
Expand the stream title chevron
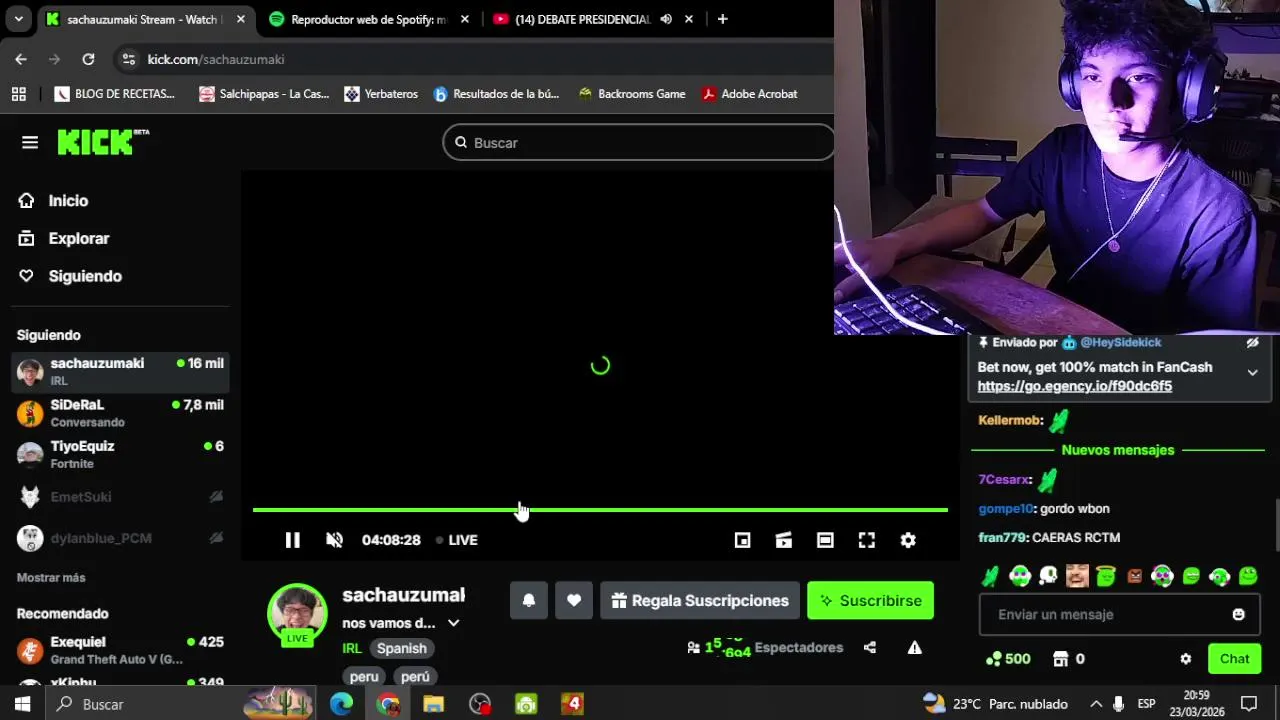tap(453, 623)
